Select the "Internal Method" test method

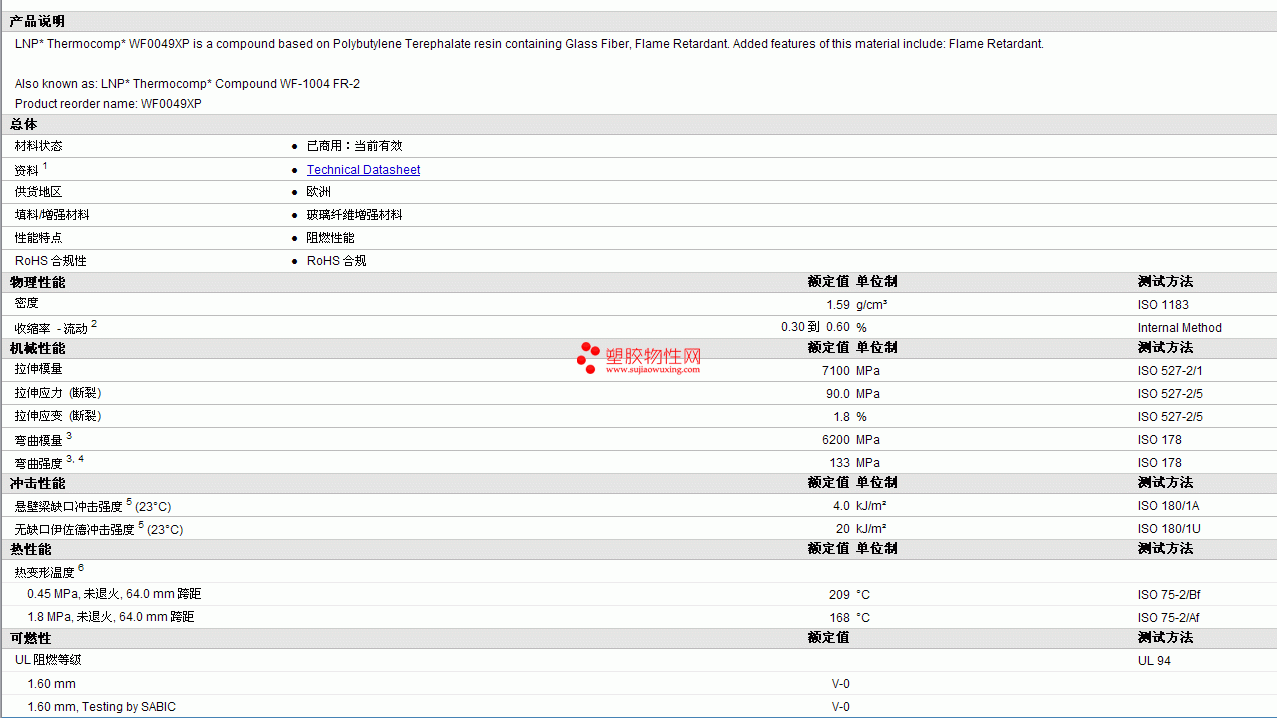pyautogui.click(x=1180, y=328)
